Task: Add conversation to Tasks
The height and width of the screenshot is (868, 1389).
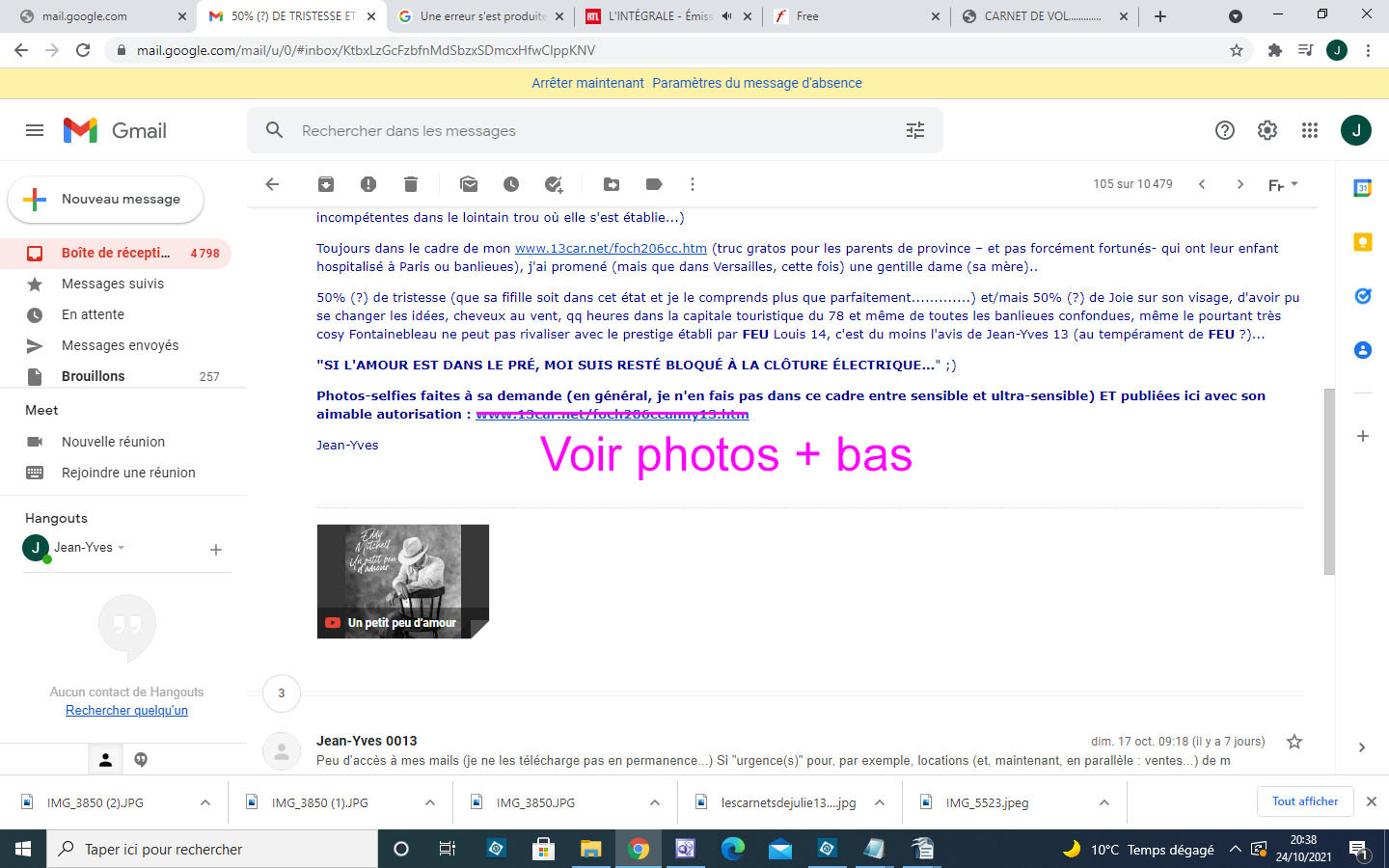Action: point(554,184)
